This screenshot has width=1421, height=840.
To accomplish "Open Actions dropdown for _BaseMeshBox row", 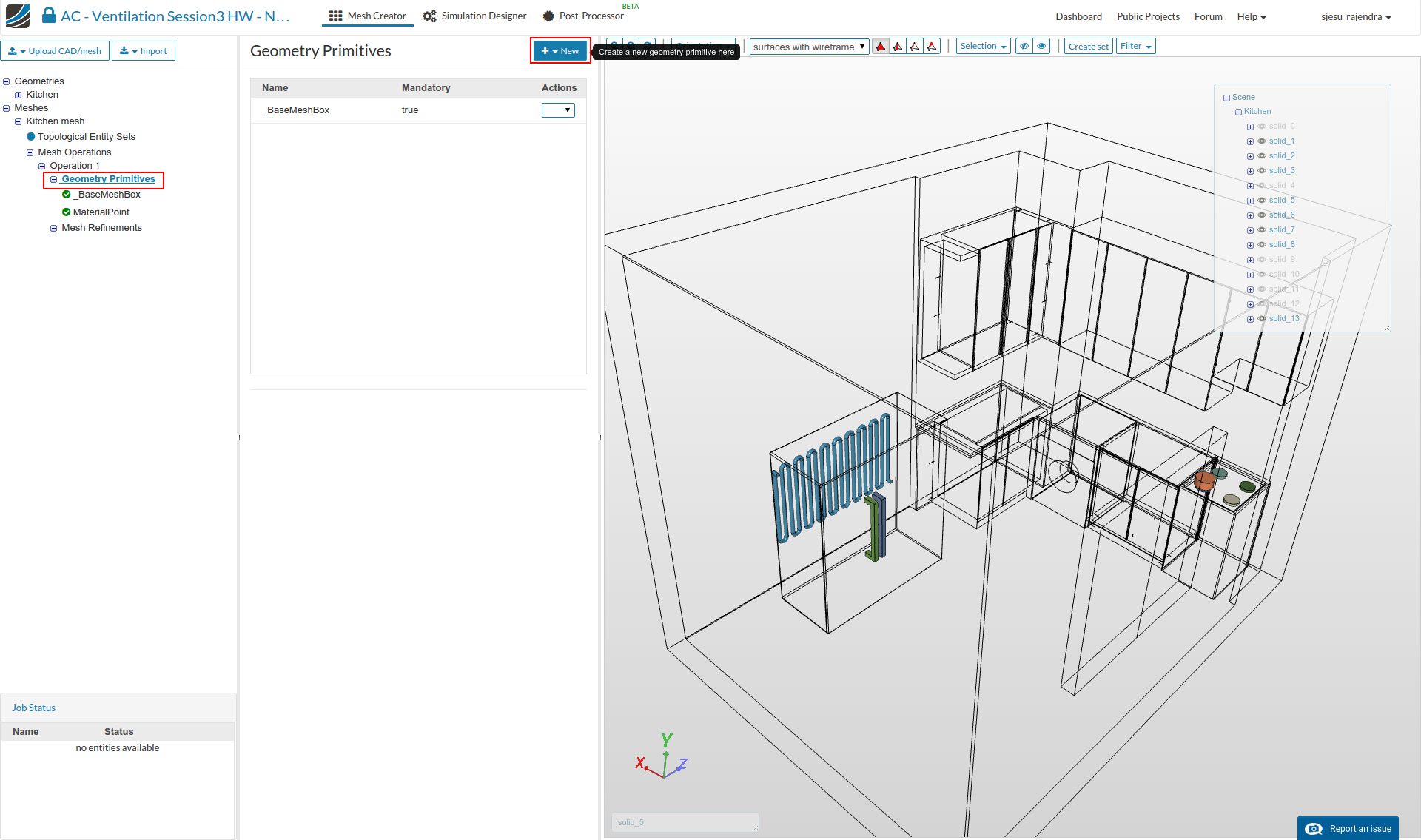I will click(x=558, y=110).
